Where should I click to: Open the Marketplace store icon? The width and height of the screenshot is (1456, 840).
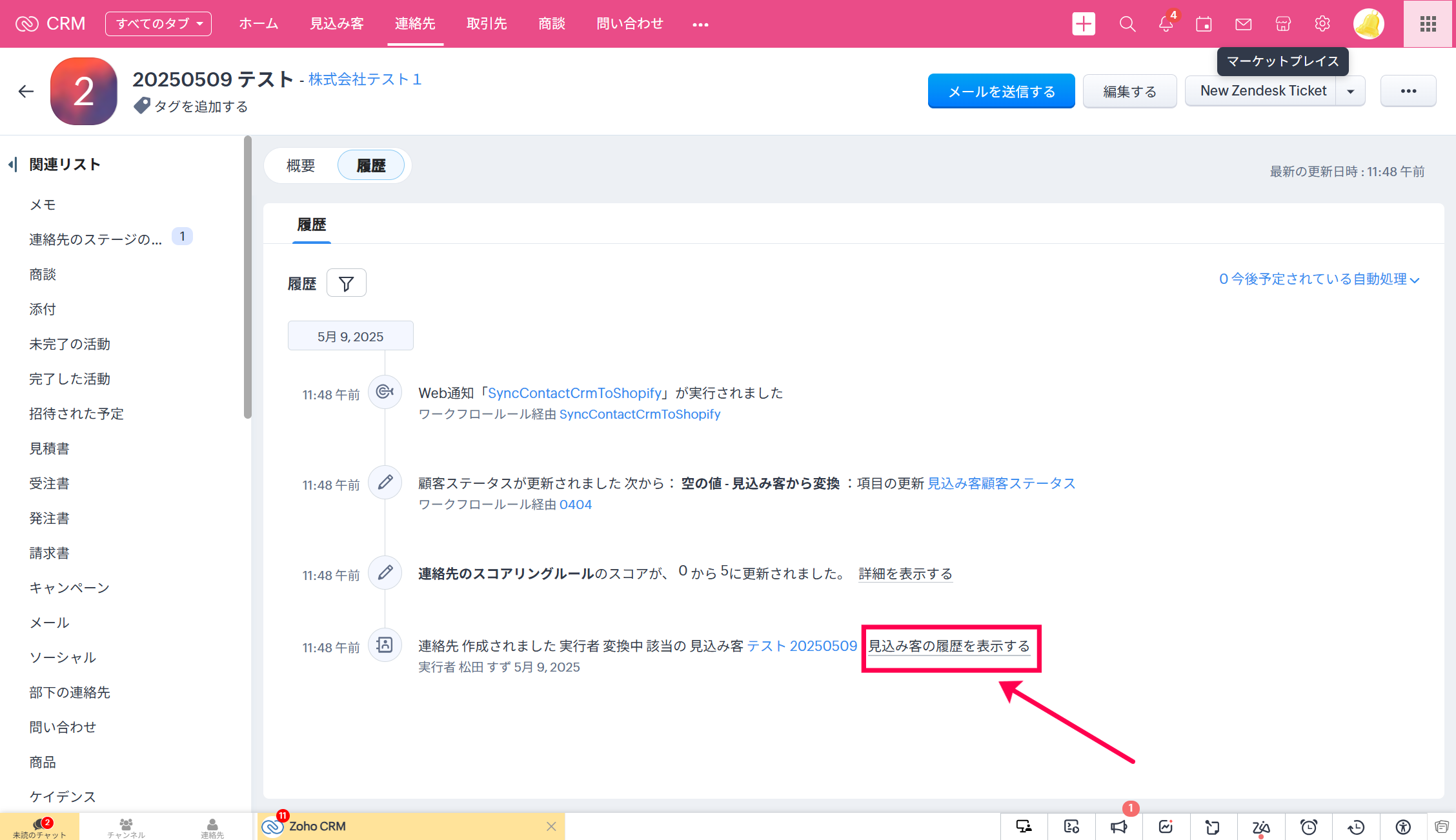1283,24
